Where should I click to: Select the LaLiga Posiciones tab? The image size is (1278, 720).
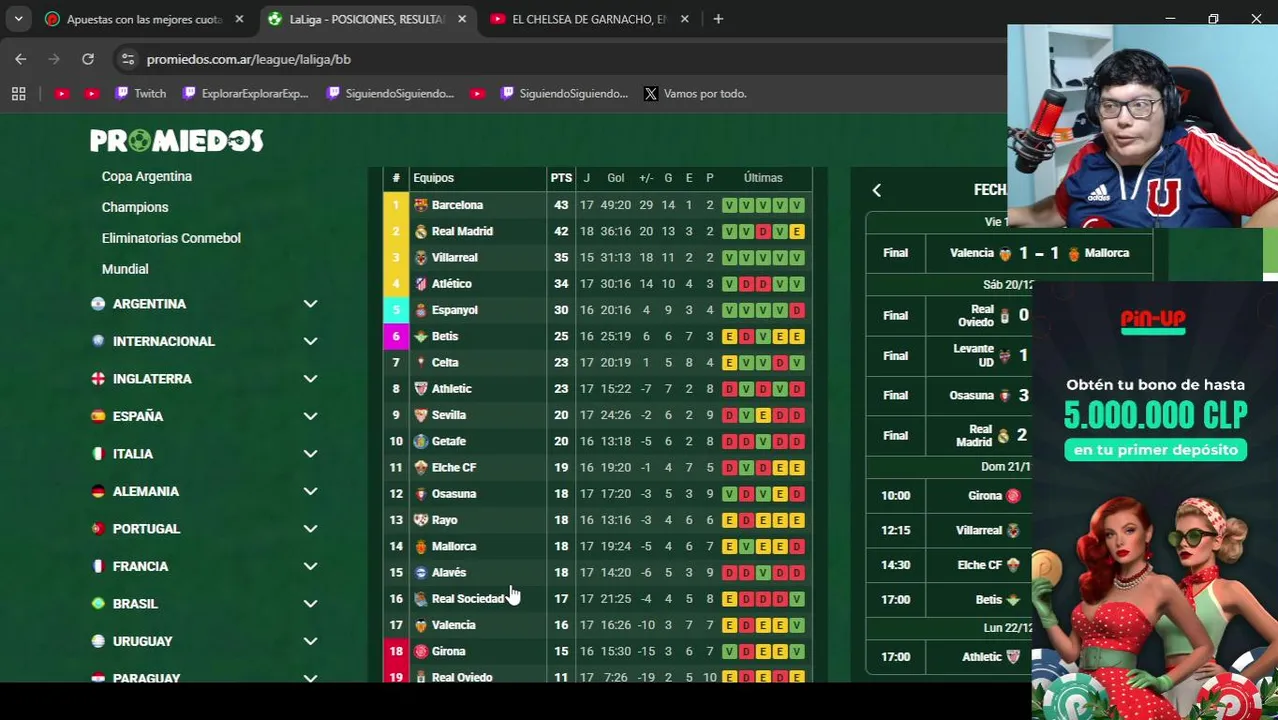click(x=366, y=19)
